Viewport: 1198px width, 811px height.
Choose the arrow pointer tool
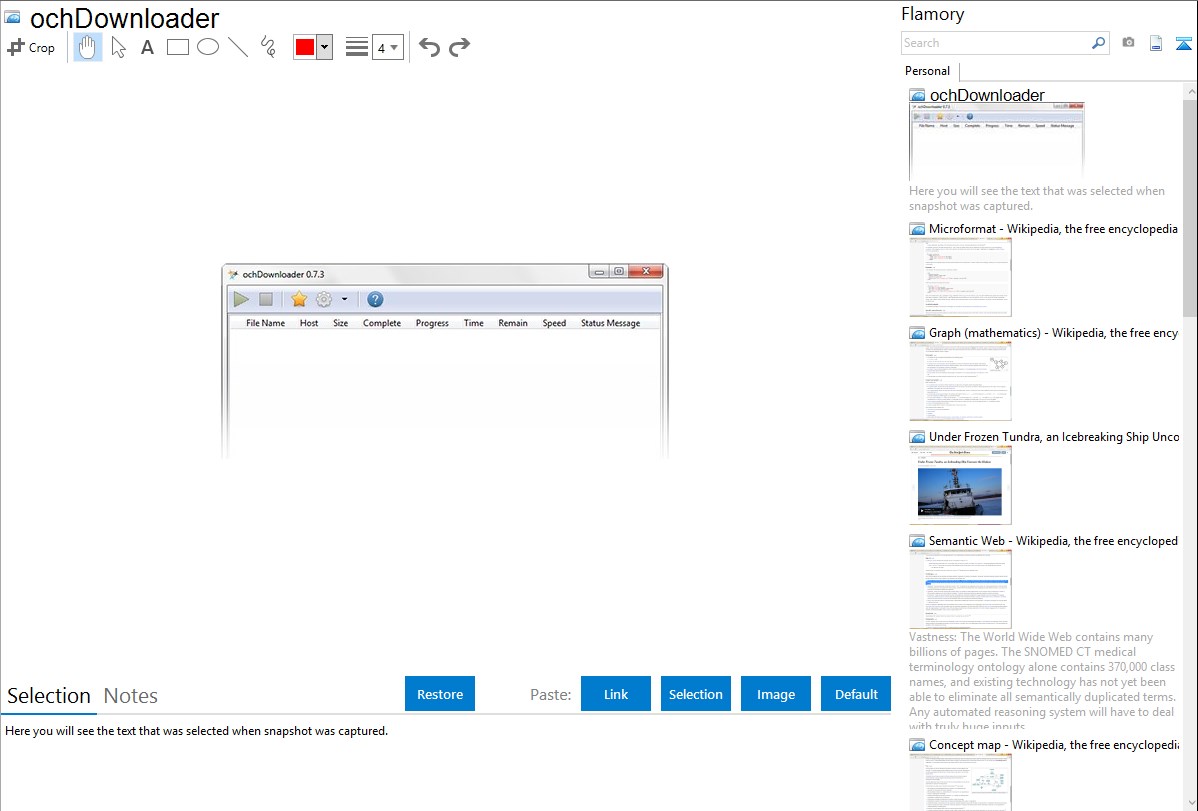point(118,47)
